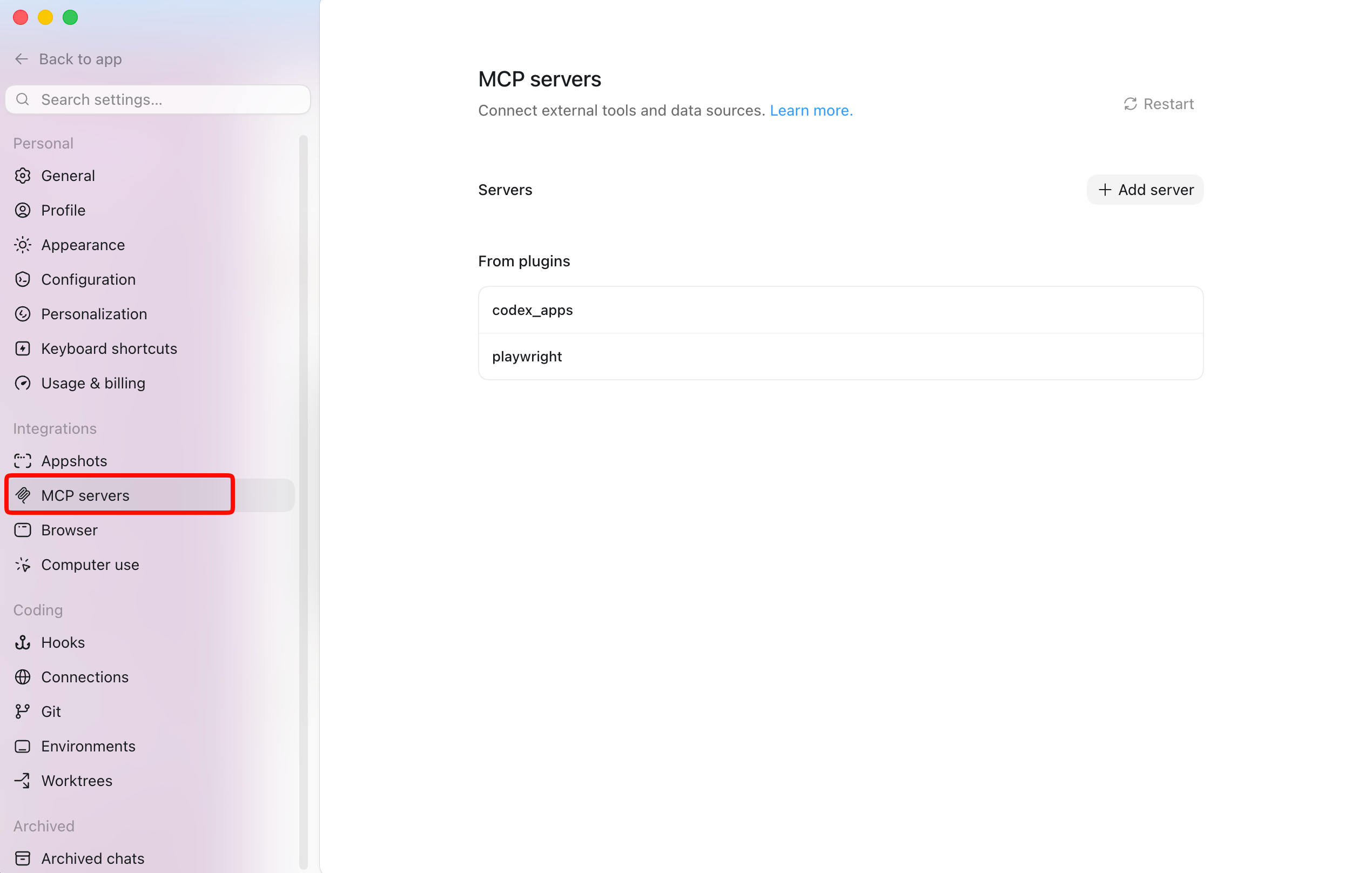This screenshot has height=873, width=1372.
Task: Open Browser integration settings
Action: (x=150, y=530)
